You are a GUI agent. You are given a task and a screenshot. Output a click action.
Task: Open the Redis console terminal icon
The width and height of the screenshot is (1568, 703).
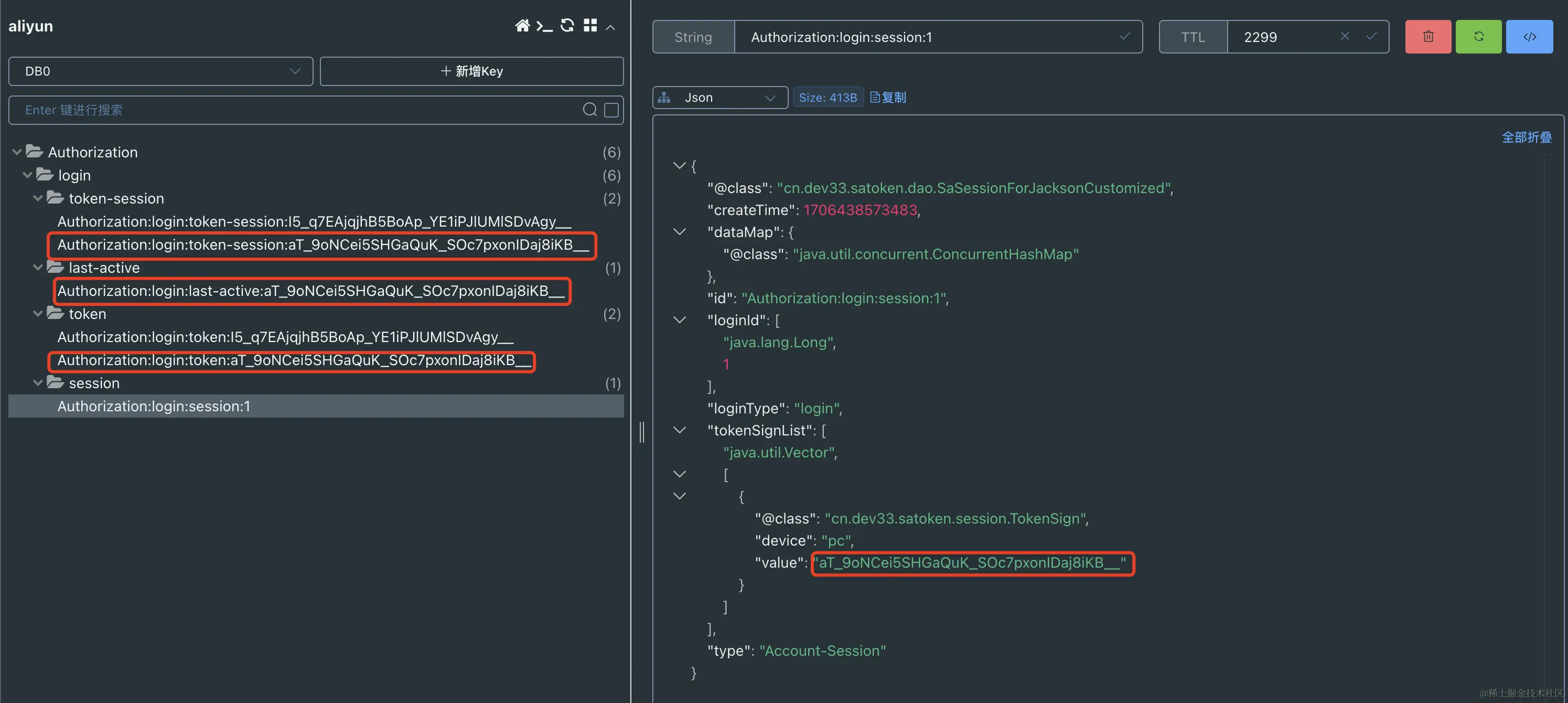[544, 26]
